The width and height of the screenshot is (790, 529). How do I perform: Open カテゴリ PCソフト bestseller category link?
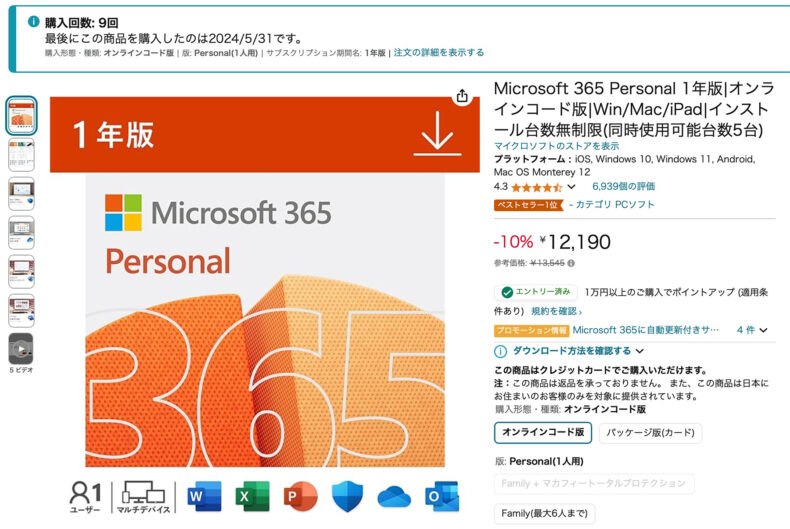(x=615, y=205)
